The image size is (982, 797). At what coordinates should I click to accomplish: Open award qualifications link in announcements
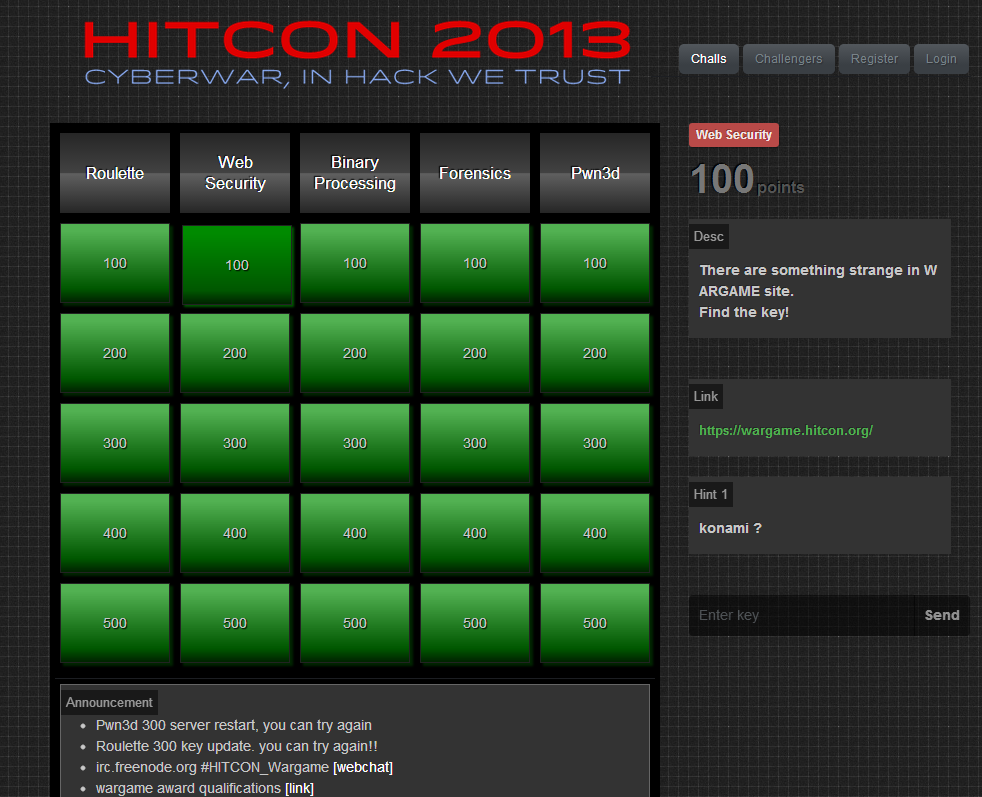tap(299, 788)
